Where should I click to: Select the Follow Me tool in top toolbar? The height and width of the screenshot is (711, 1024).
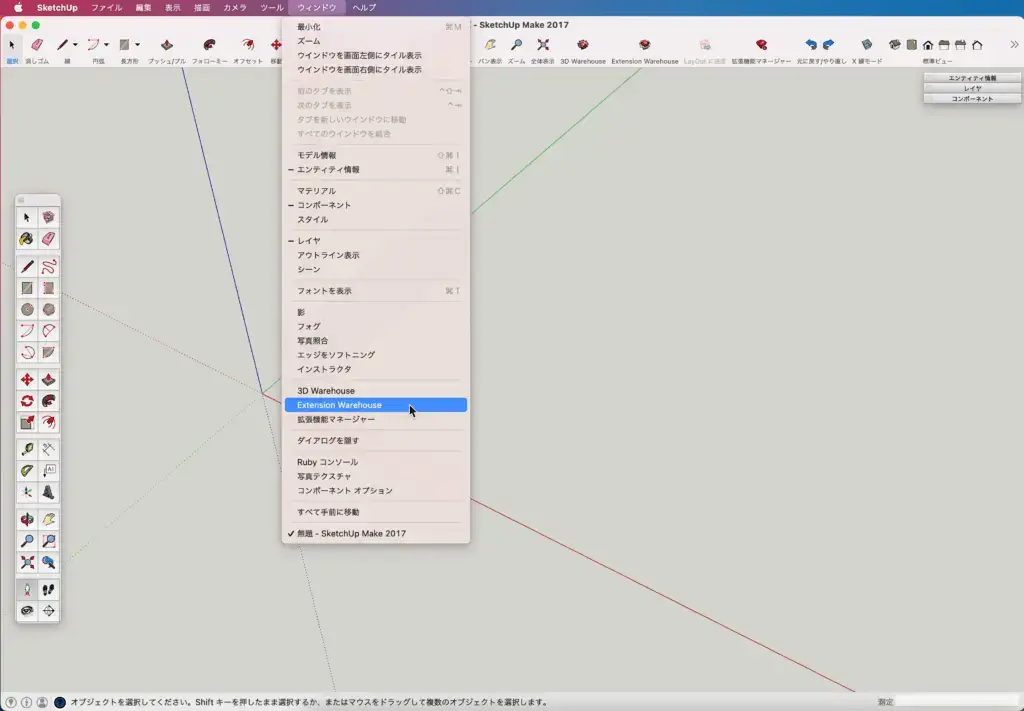pyautogui.click(x=210, y=45)
